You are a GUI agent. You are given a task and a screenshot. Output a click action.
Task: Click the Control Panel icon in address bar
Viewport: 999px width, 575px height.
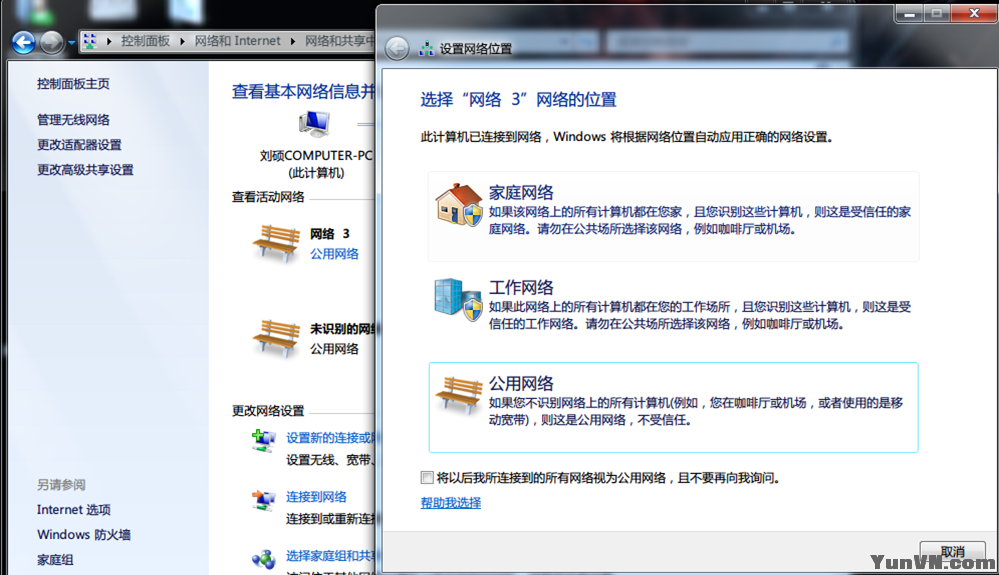(90, 41)
